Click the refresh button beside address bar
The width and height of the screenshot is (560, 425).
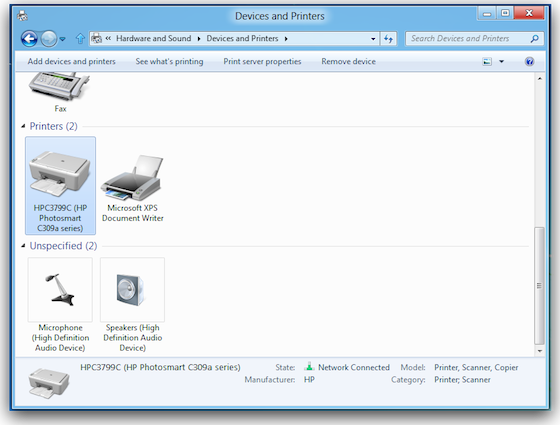[x=389, y=39]
